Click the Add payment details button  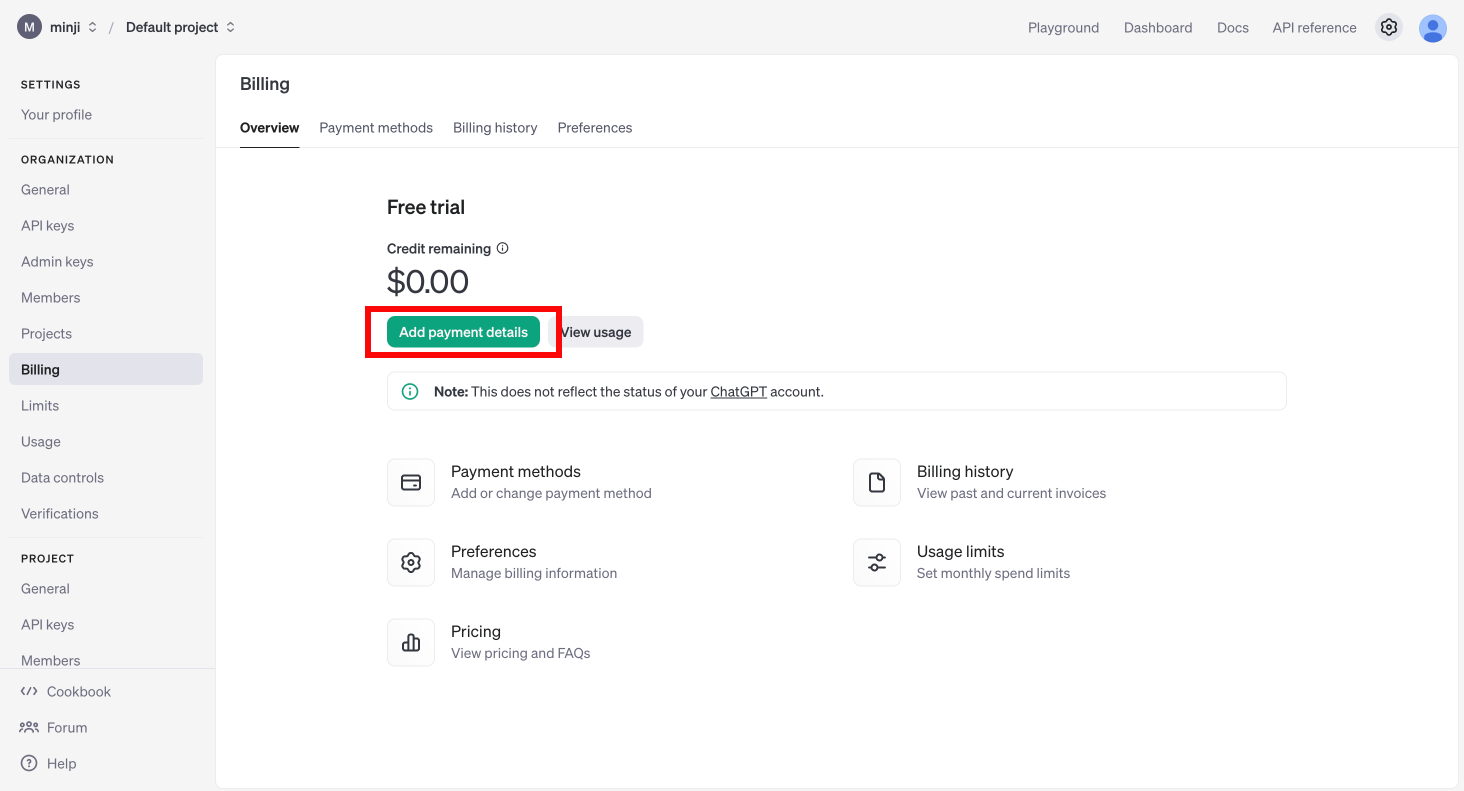click(x=463, y=332)
